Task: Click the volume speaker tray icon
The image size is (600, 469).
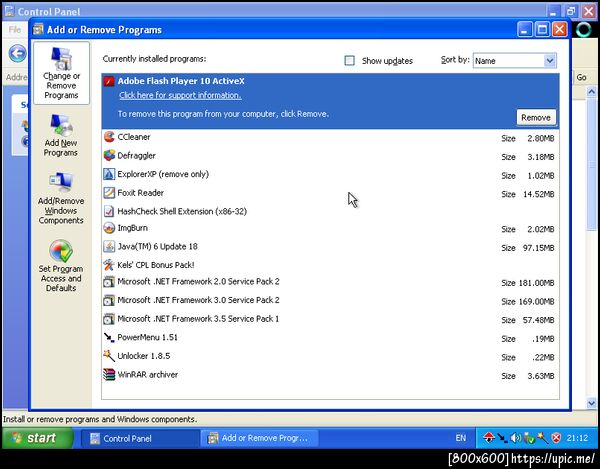Action: pyautogui.click(x=515, y=438)
